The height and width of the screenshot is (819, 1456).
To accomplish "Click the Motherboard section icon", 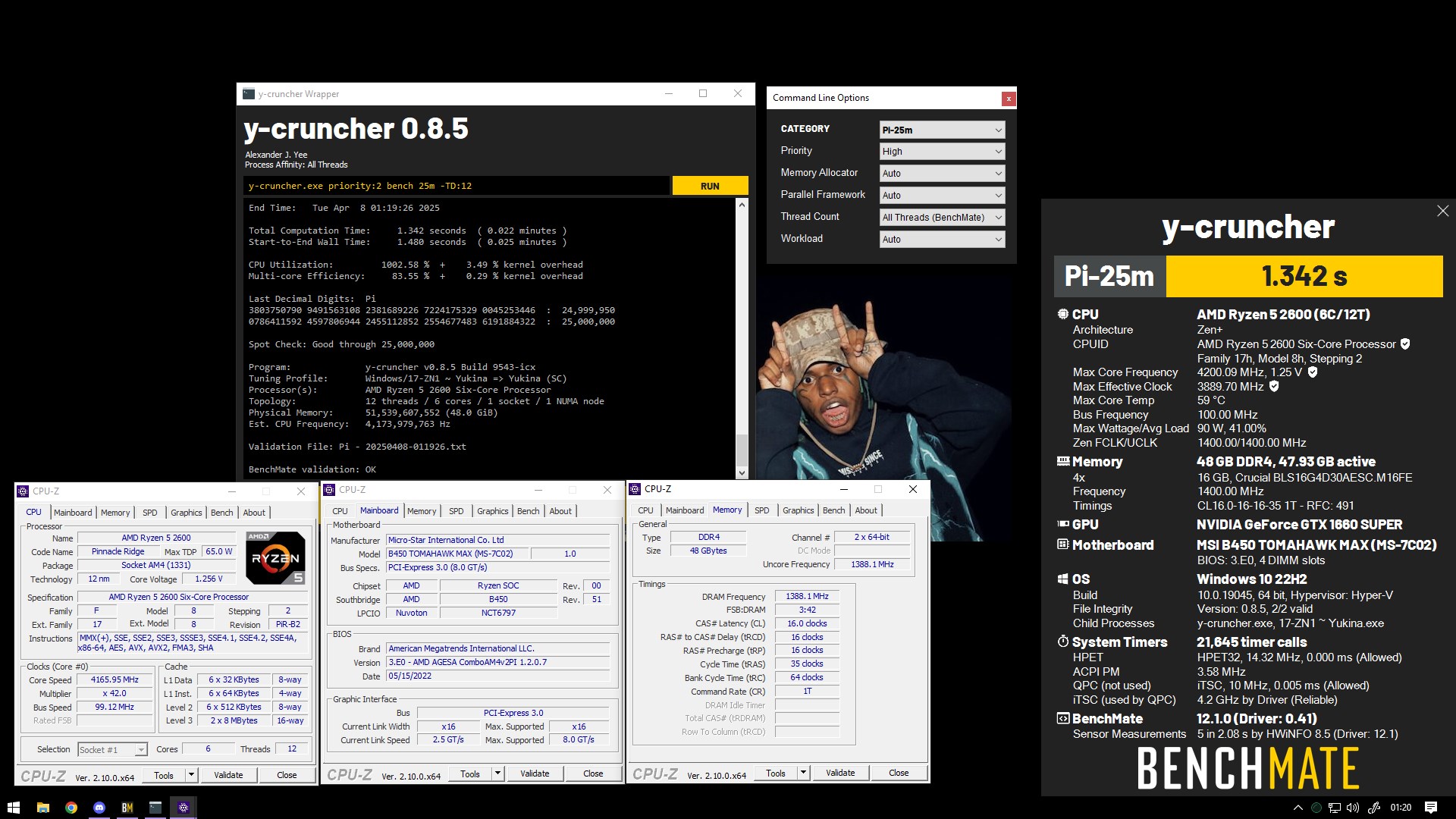I will 1063,544.
